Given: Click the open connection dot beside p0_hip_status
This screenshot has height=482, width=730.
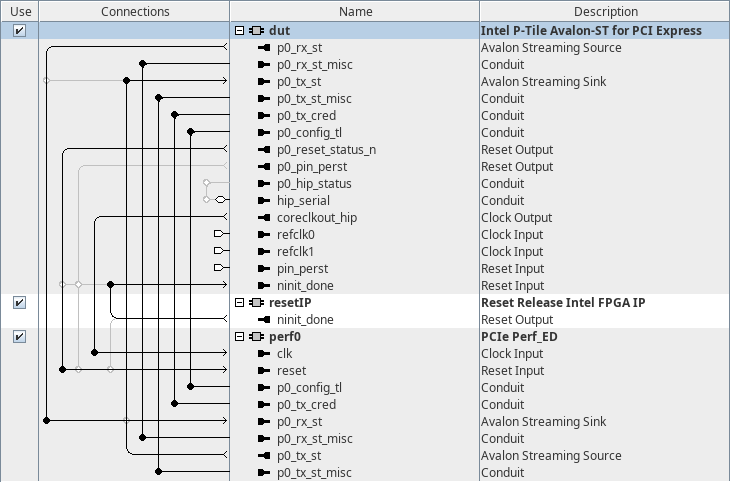Looking at the screenshot, I should point(206,184).
